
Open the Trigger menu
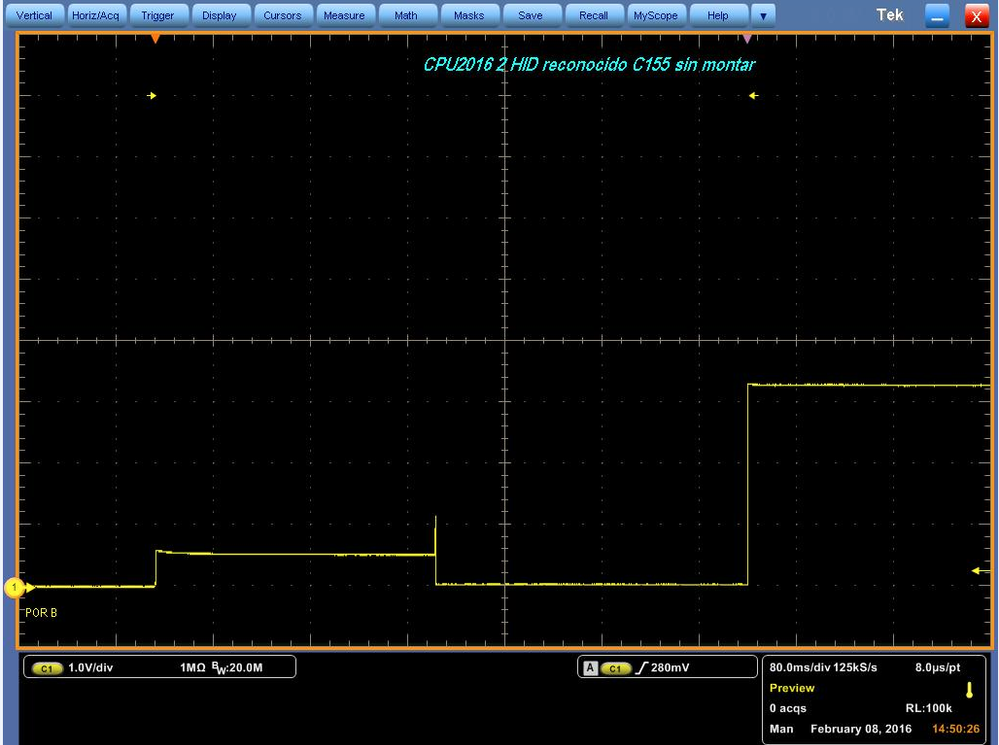[x=158, y=15]
